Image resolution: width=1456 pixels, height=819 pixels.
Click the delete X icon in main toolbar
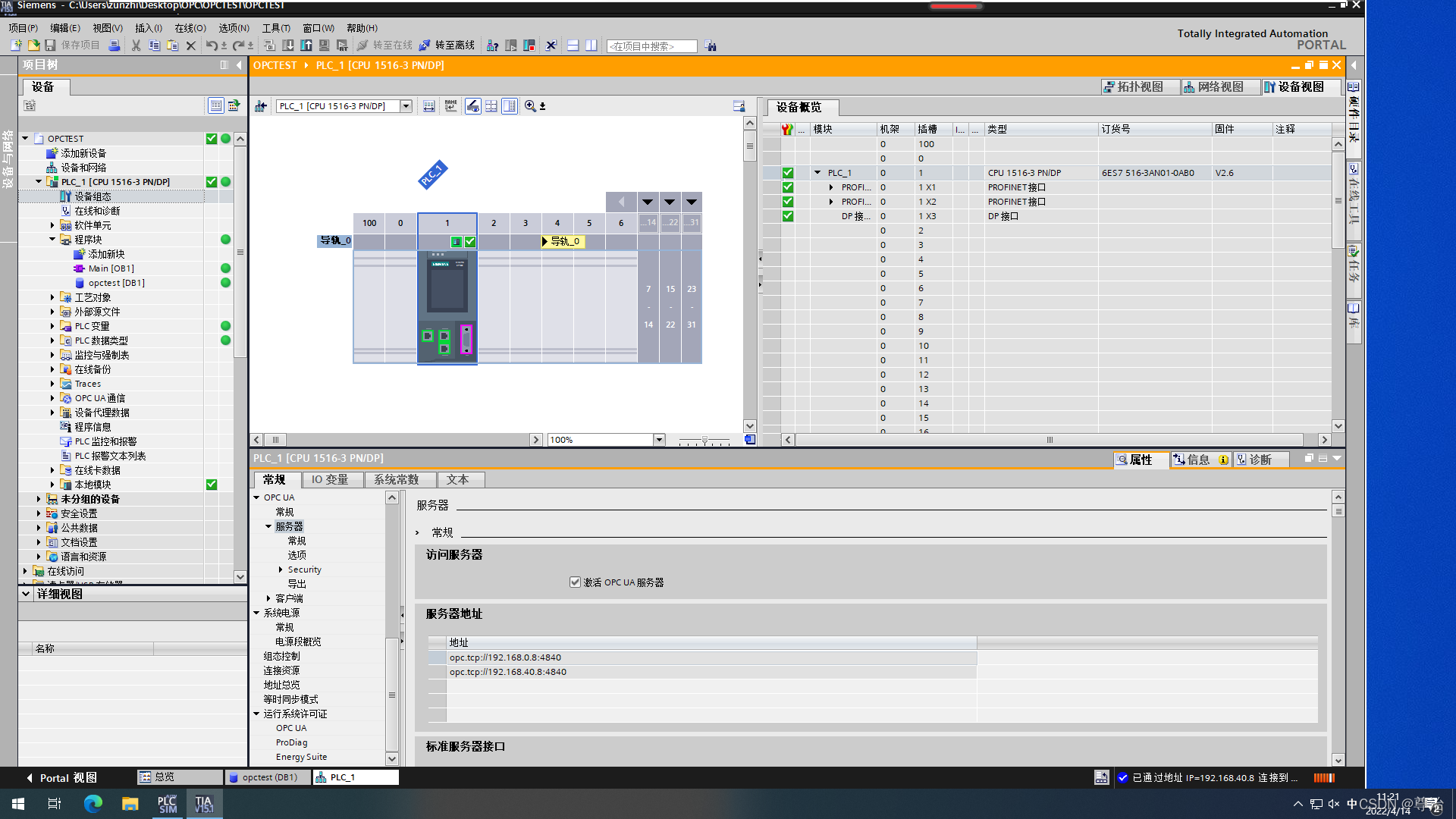click(191, 45)
